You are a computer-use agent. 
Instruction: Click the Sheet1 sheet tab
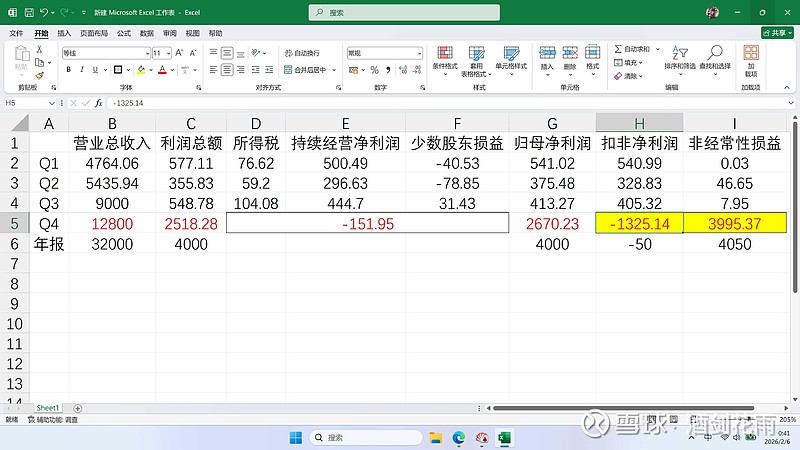47,408
